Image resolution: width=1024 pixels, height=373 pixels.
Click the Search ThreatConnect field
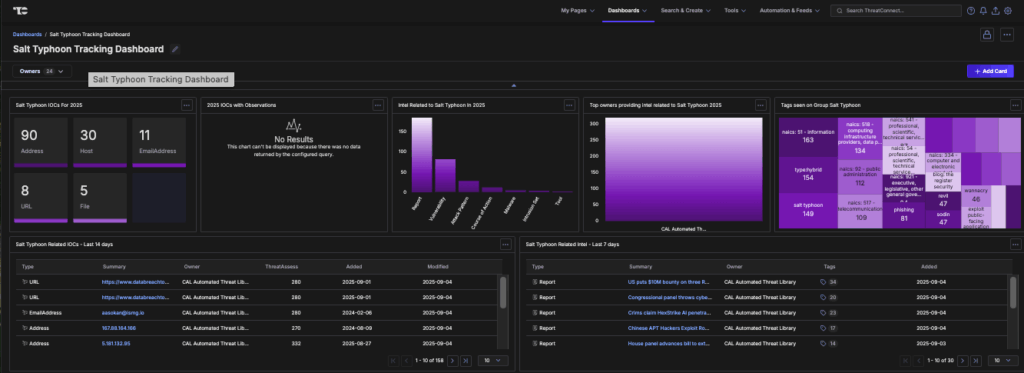coord(895,10)
